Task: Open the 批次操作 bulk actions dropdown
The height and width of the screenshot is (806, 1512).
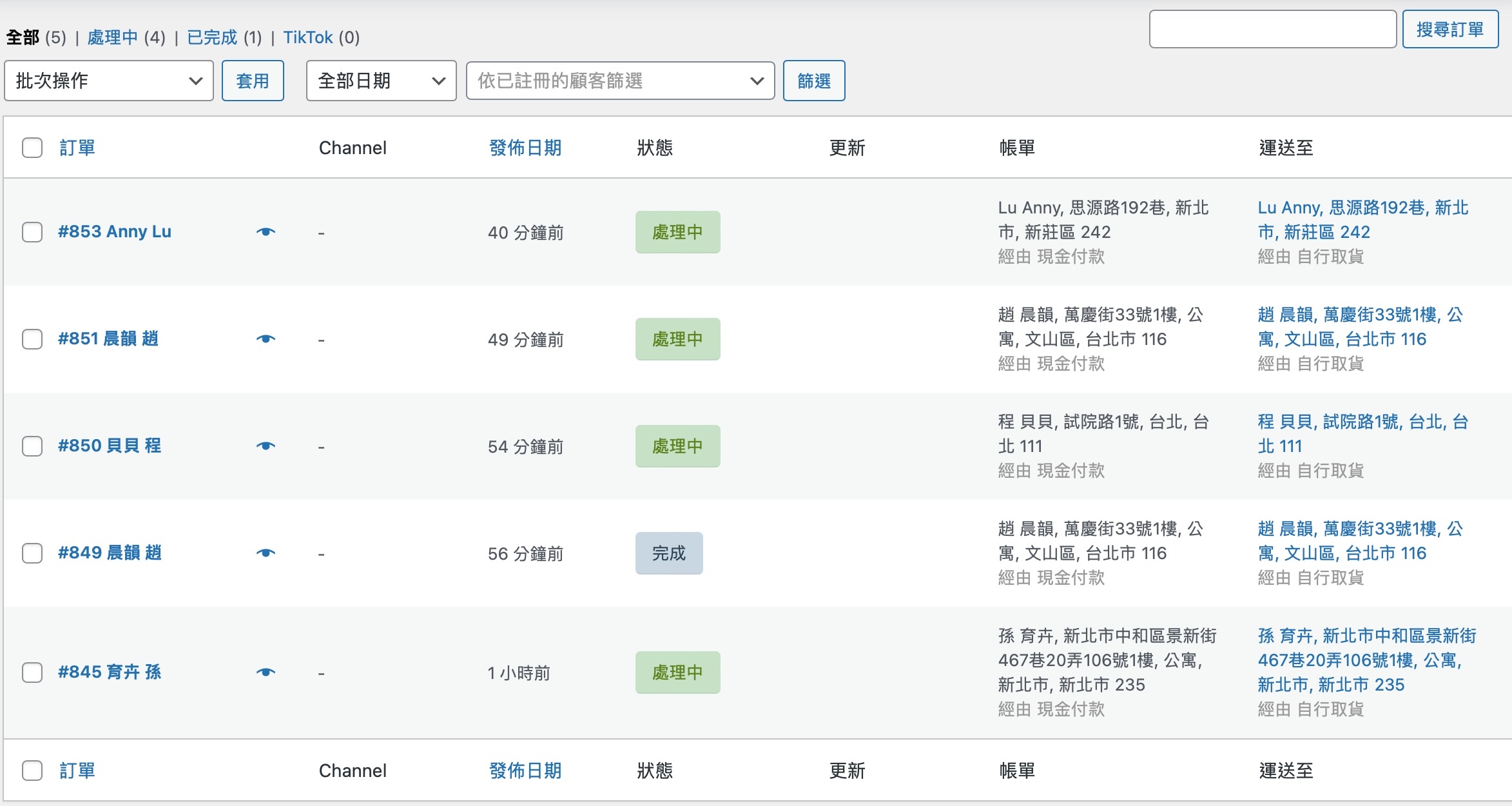Action: tap(109, 81)
